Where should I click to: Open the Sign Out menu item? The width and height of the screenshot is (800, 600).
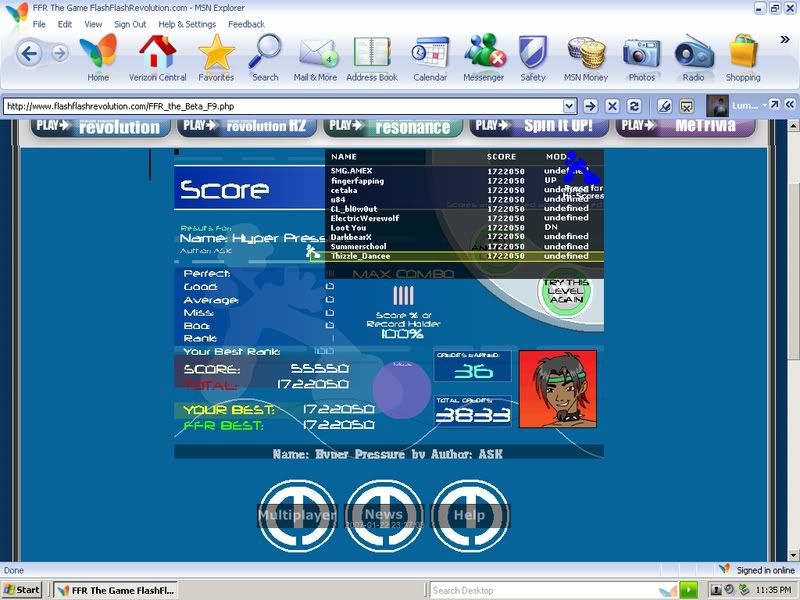(x=130, y=24)
